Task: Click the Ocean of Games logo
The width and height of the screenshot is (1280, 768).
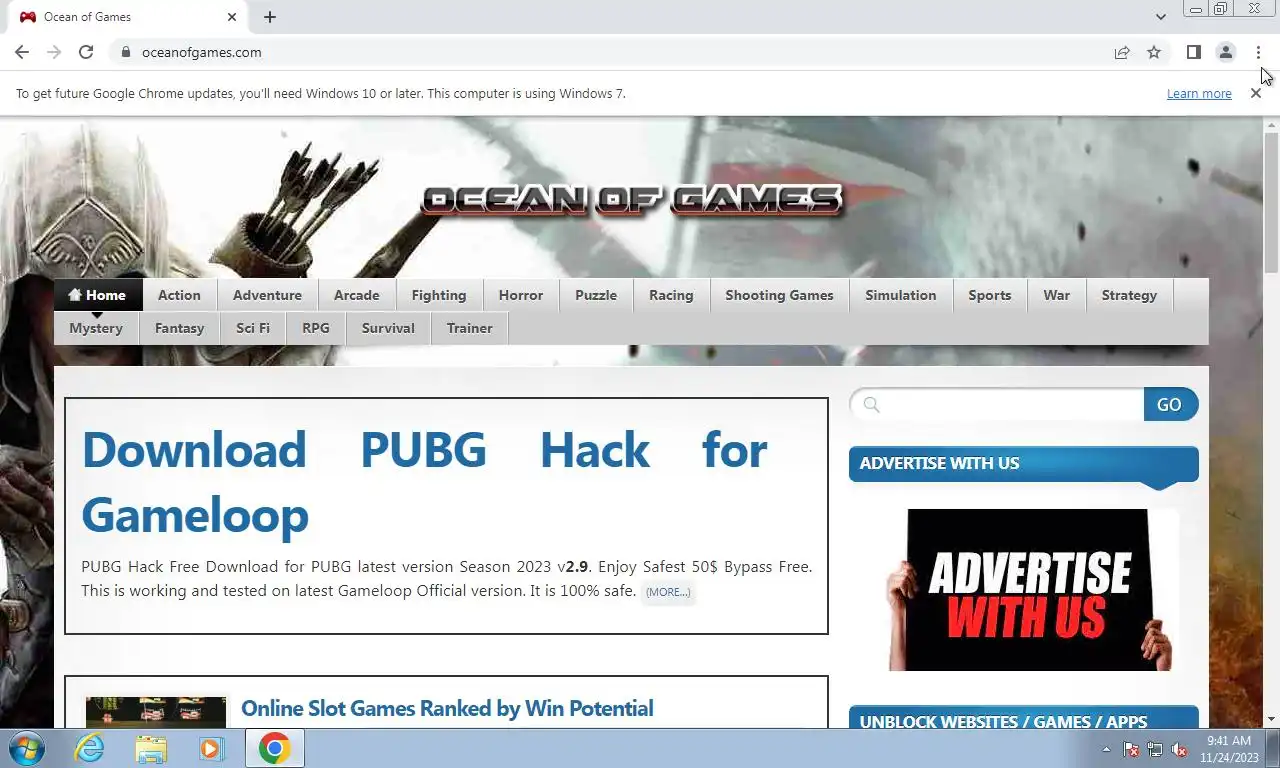Action: pos(632,200)
